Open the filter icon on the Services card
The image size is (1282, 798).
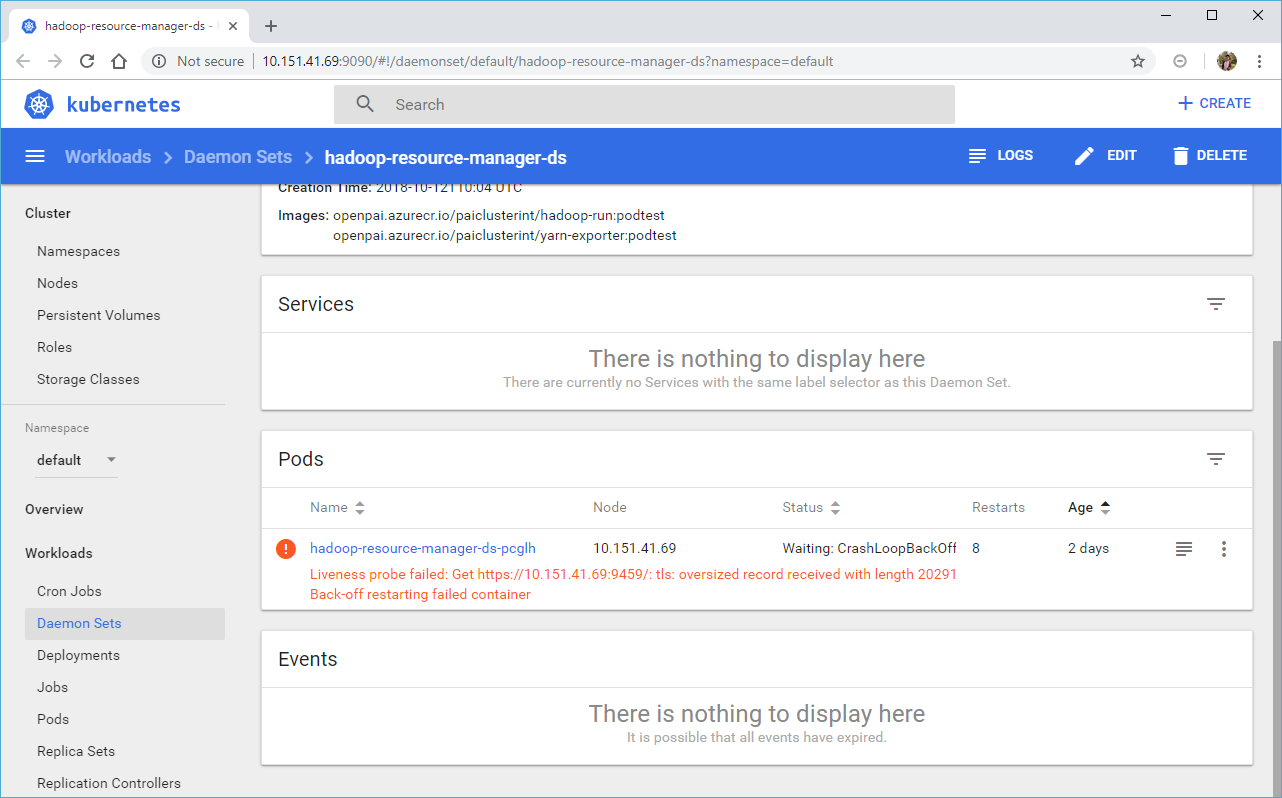coord(1216,304)
